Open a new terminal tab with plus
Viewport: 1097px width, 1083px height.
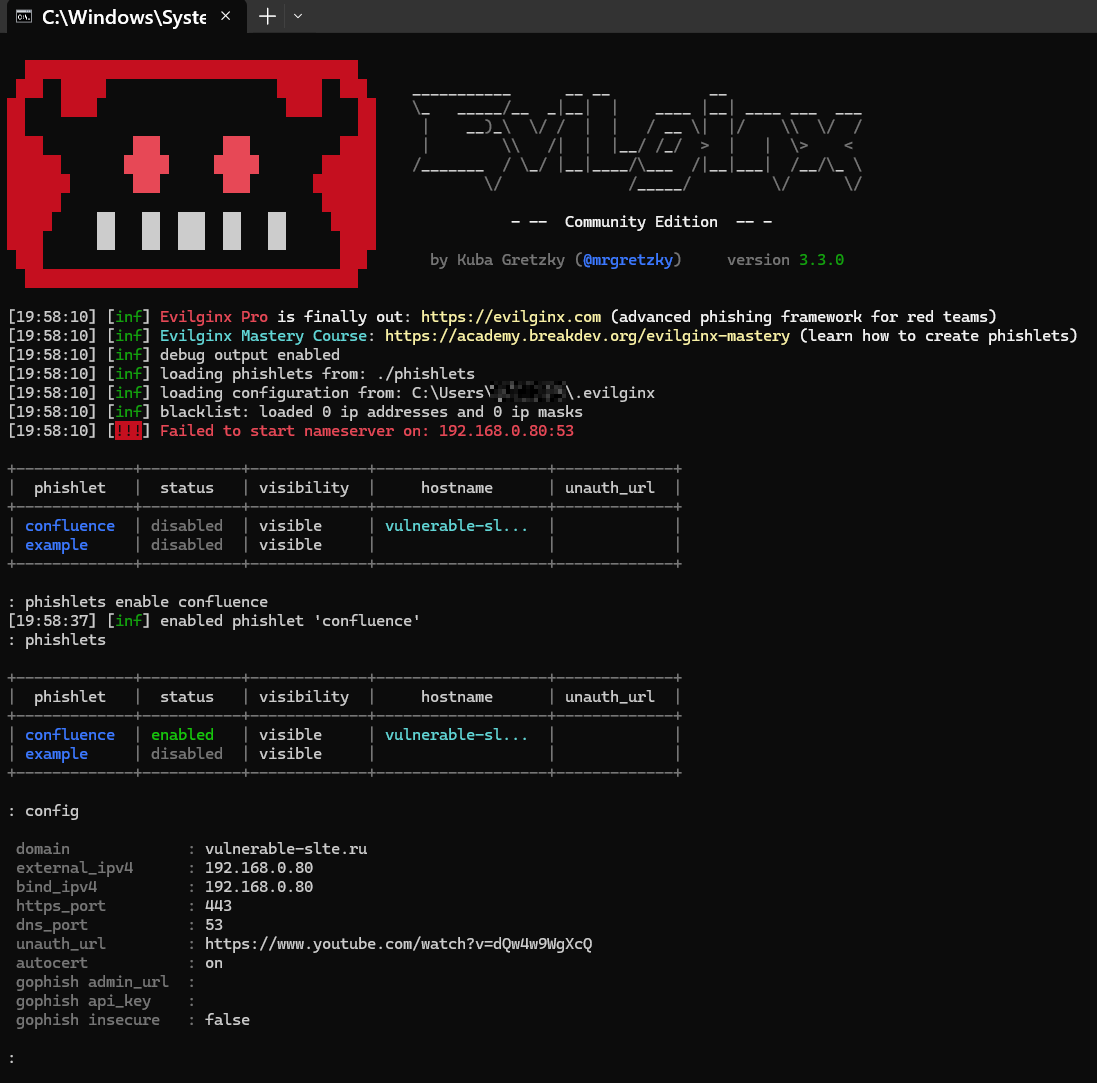[267, 16]
